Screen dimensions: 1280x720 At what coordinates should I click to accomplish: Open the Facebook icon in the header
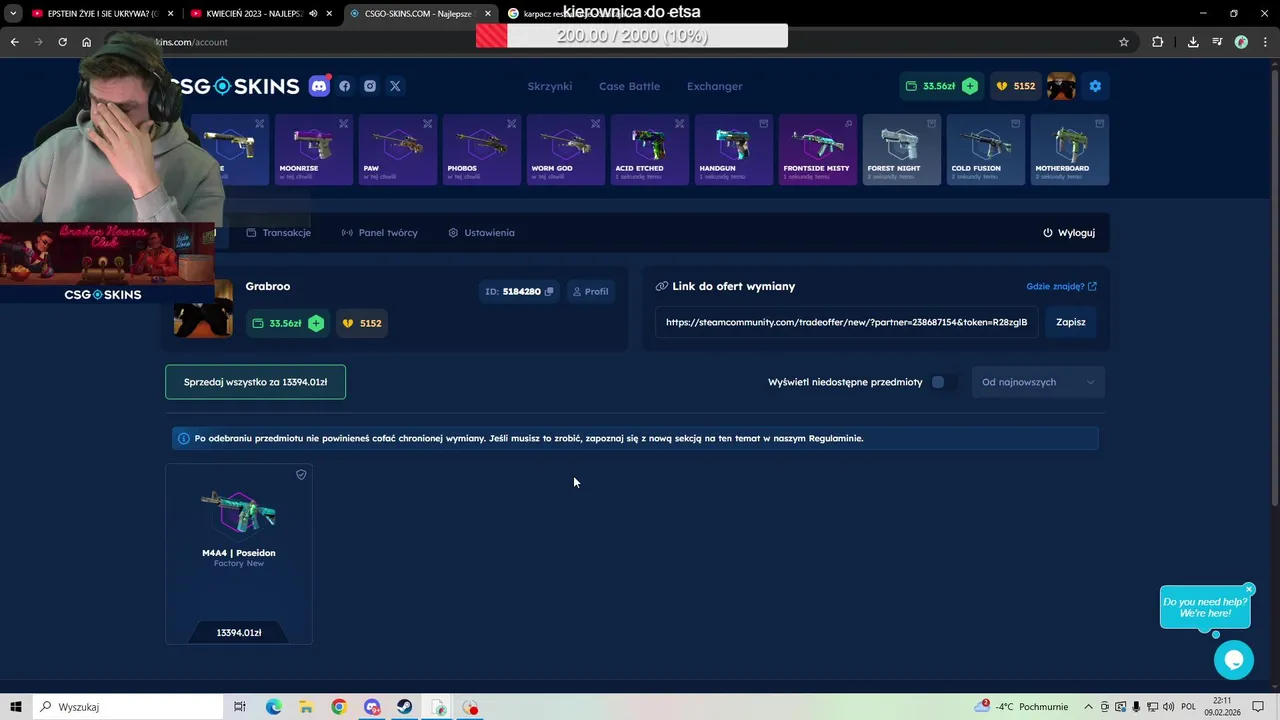point(345,86)
